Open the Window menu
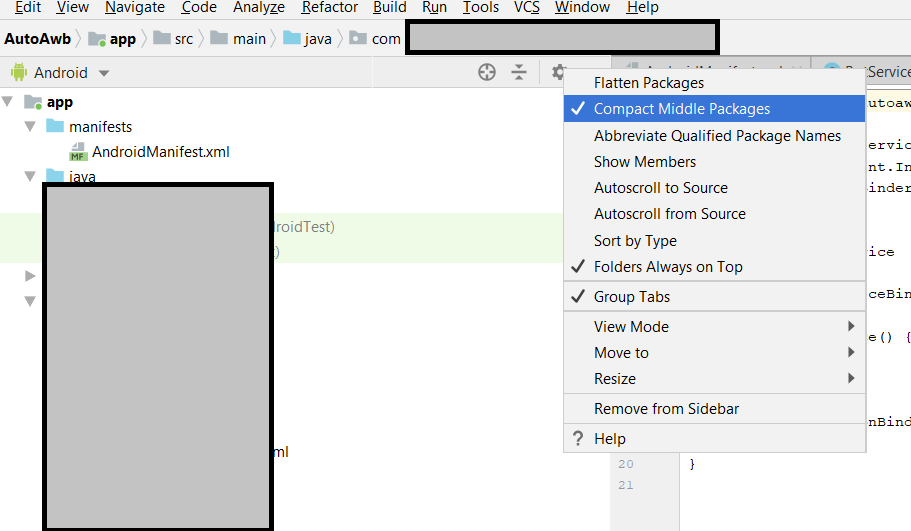 (x=582, y=8)
